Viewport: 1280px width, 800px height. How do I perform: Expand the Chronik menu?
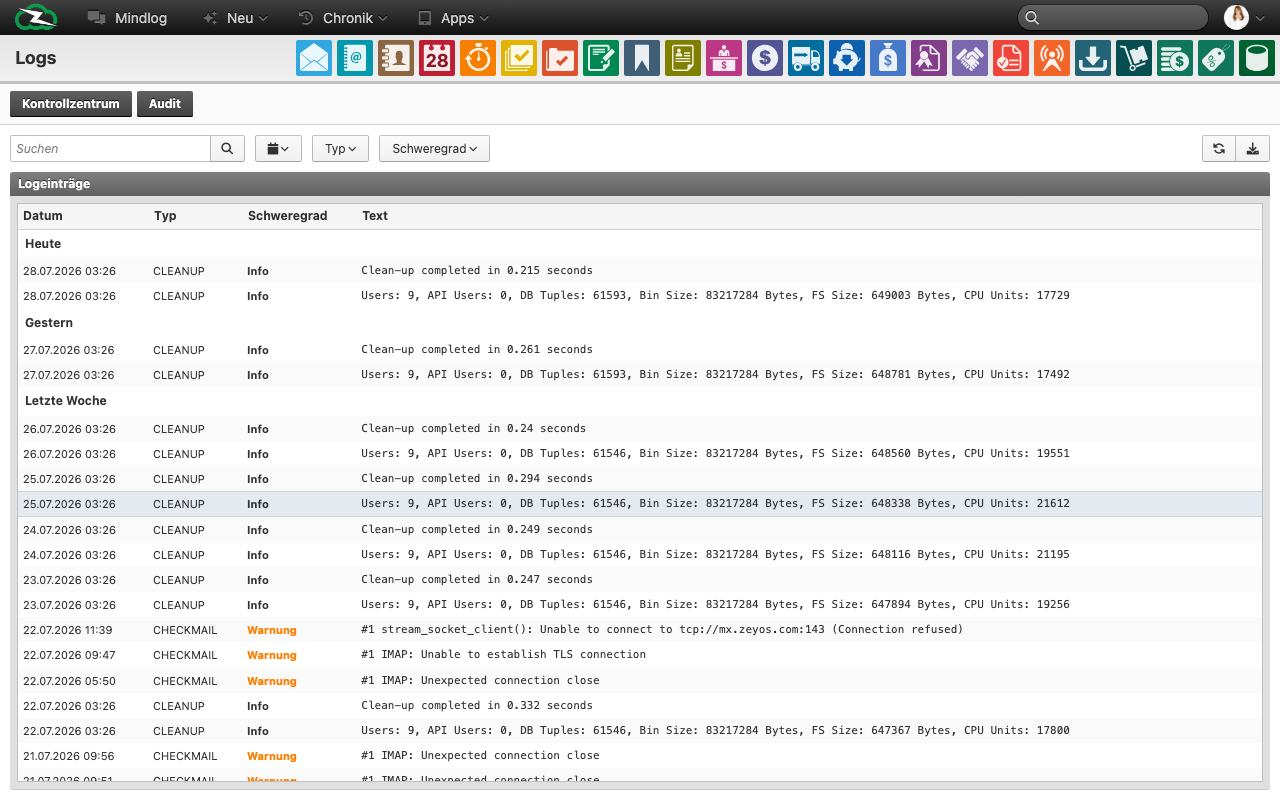pyautogui.click(x=343, y=18)
